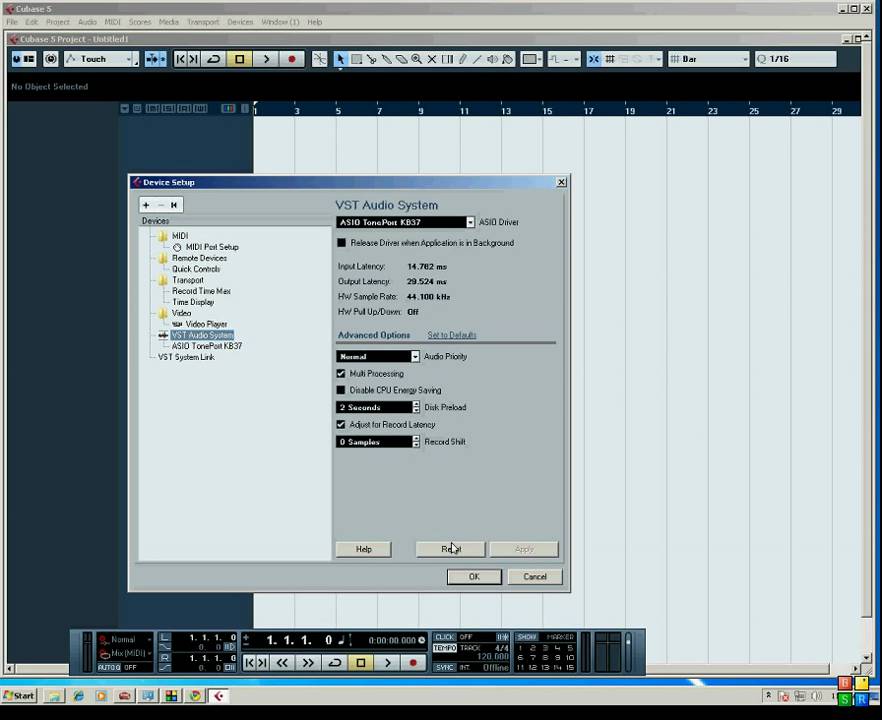The width and height of the screenshot is (882, 720).
Task: Toggle Cycle loop in transport panel
Action: point(335,663)
